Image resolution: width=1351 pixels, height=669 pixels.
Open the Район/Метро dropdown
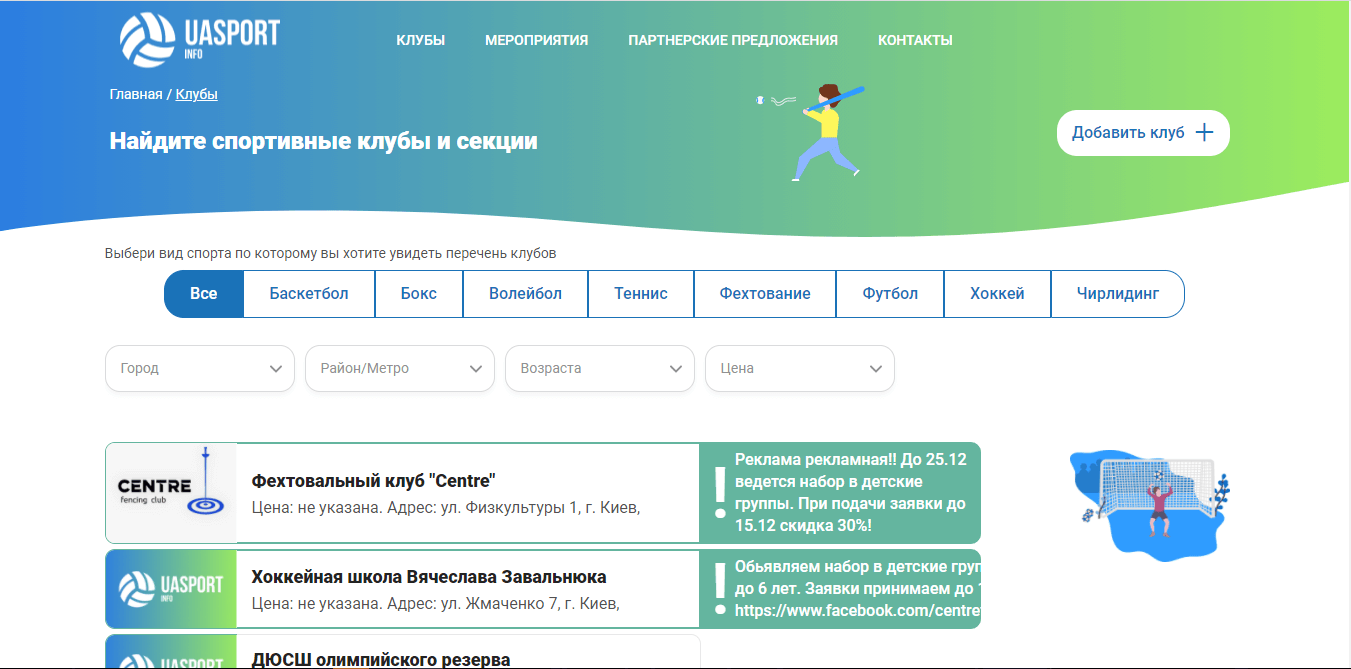(400, 368)
